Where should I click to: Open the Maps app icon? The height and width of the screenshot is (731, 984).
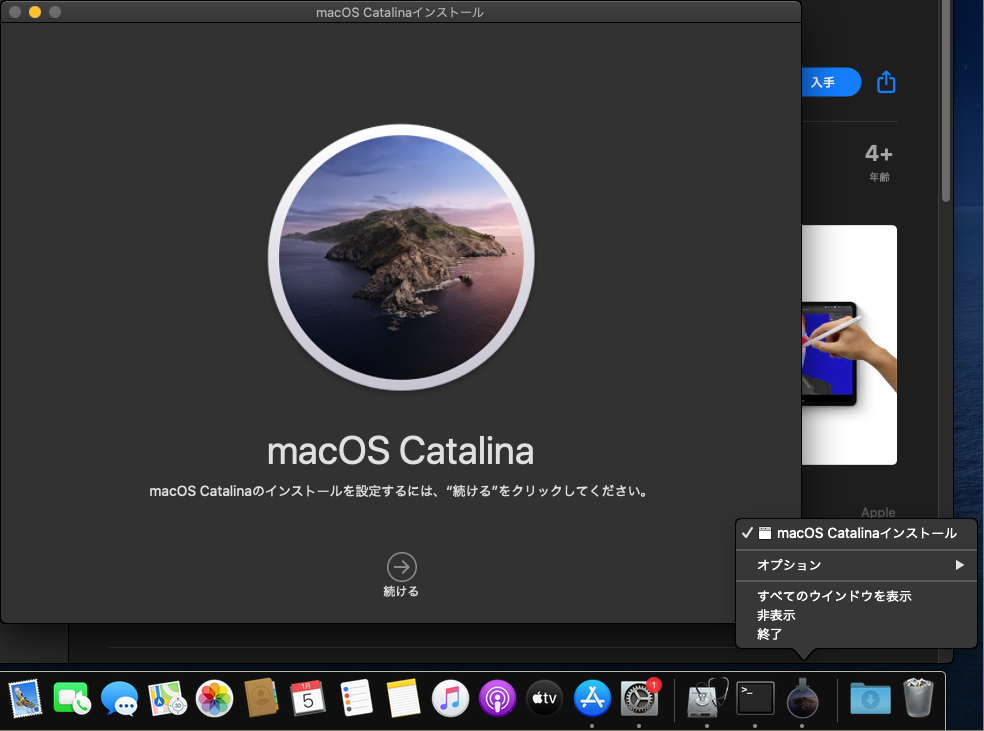[167, 698]
